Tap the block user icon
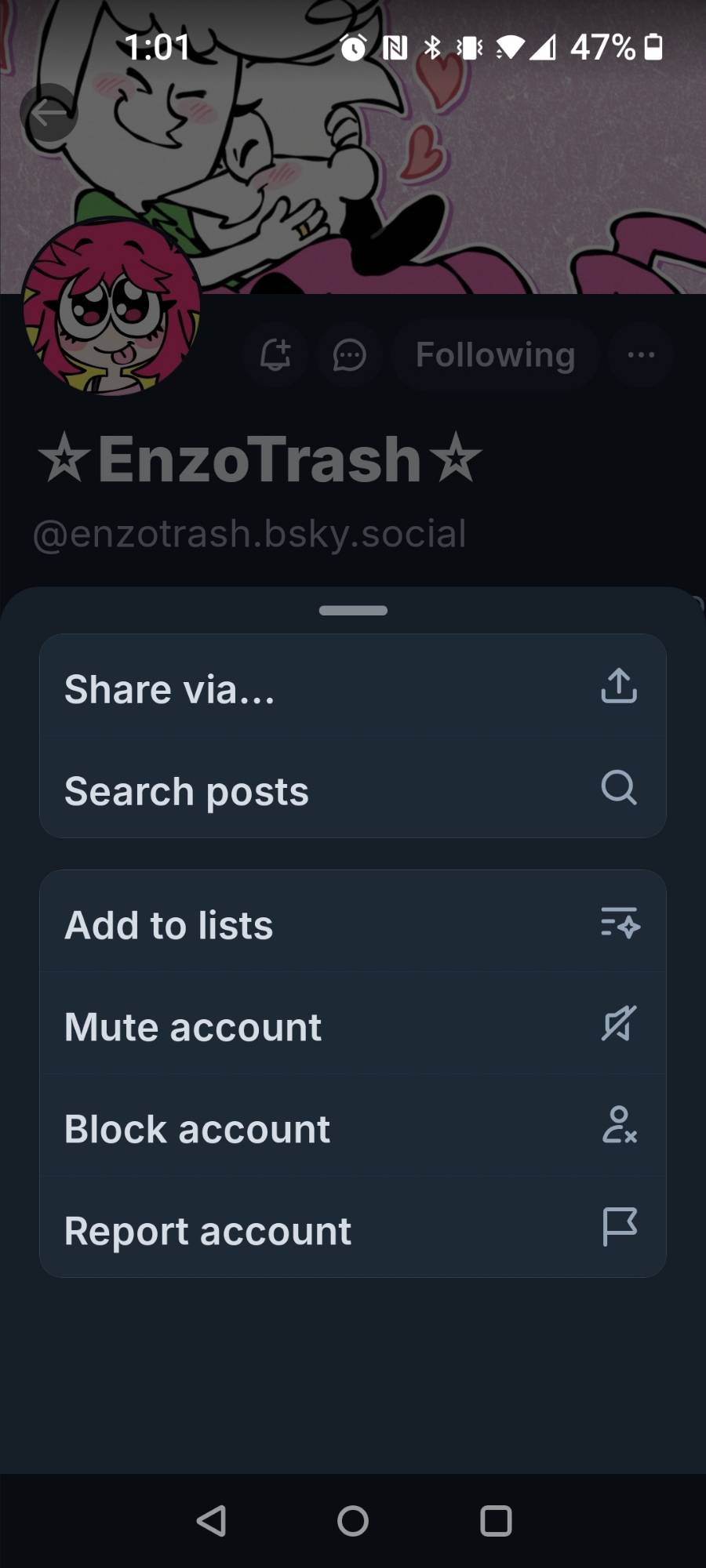This screenshot has height=1568, width=706. tap(619, 1125)
